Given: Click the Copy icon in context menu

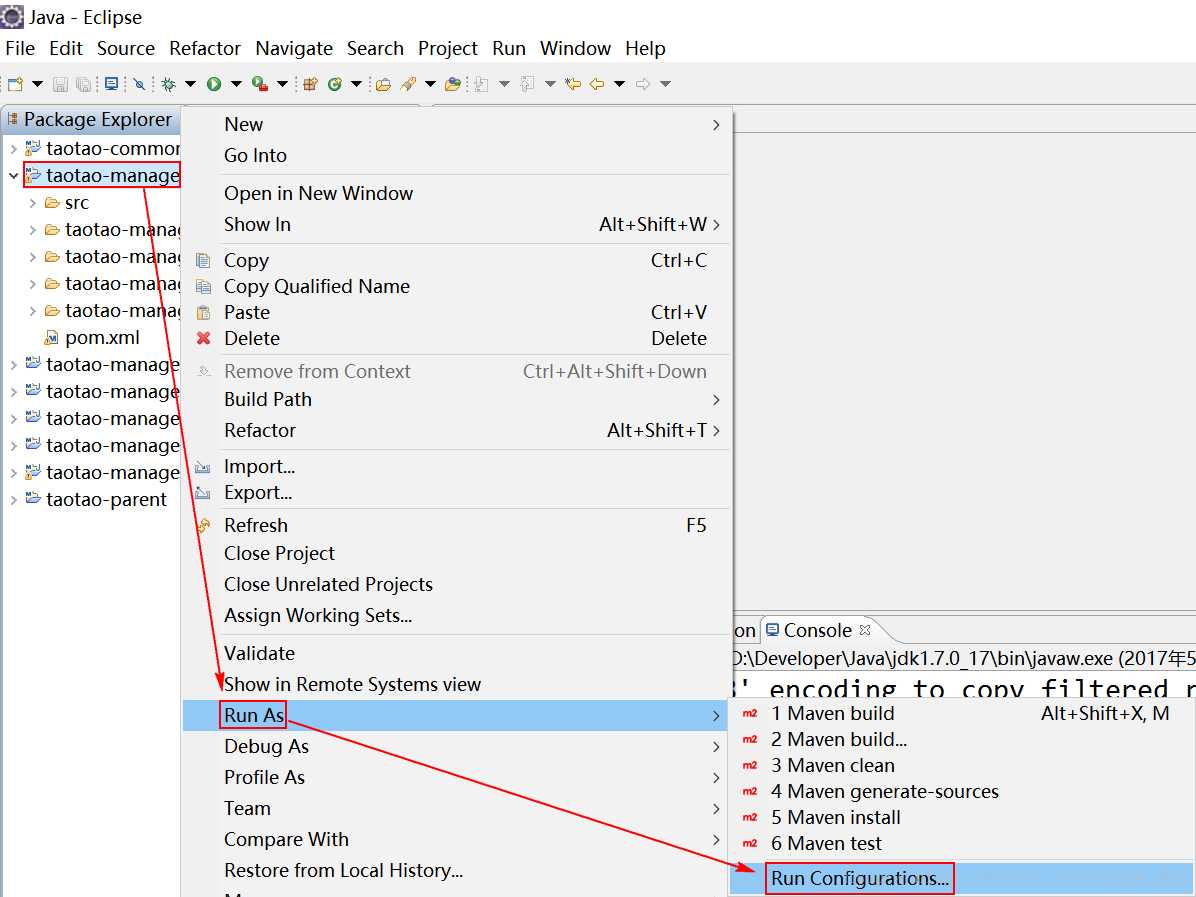Looking at the screenshot, I should (204, 261).
